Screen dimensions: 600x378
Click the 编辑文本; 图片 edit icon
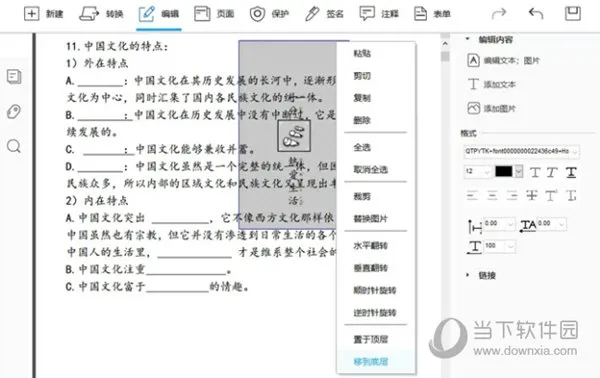click(473, 60)
